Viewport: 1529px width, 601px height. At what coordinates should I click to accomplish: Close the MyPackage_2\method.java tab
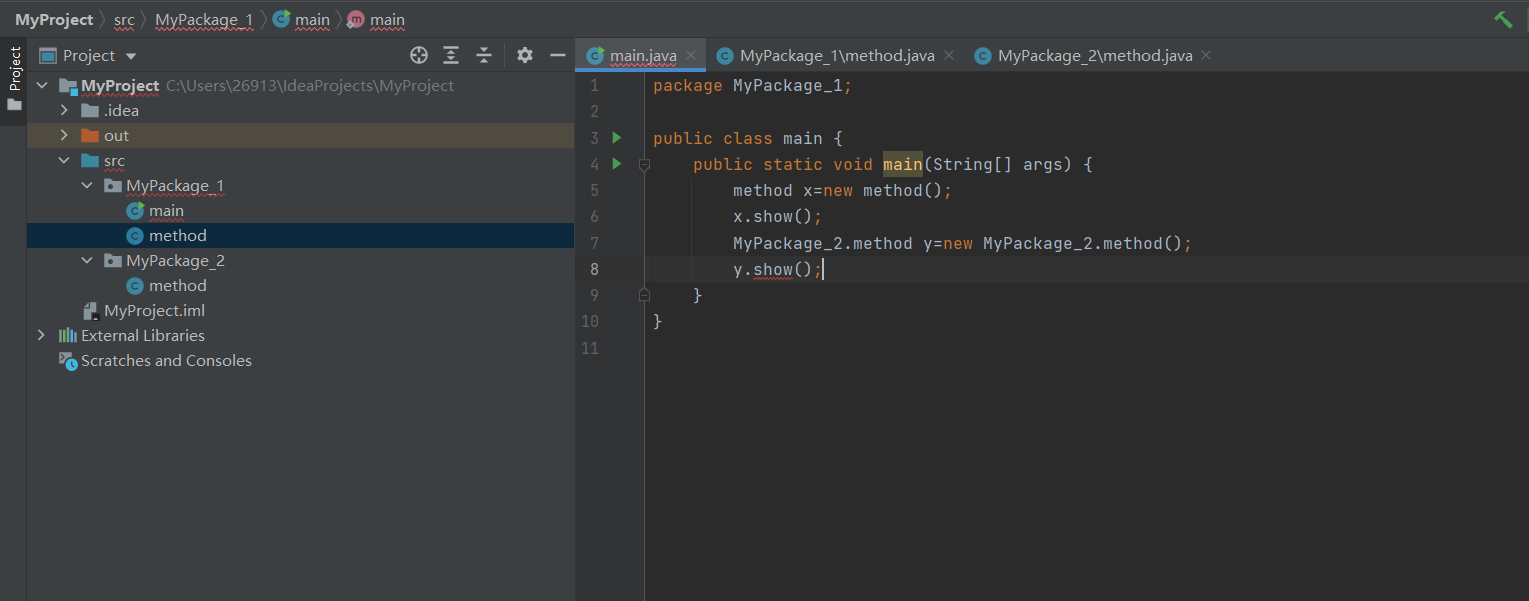coord(1206,55)
